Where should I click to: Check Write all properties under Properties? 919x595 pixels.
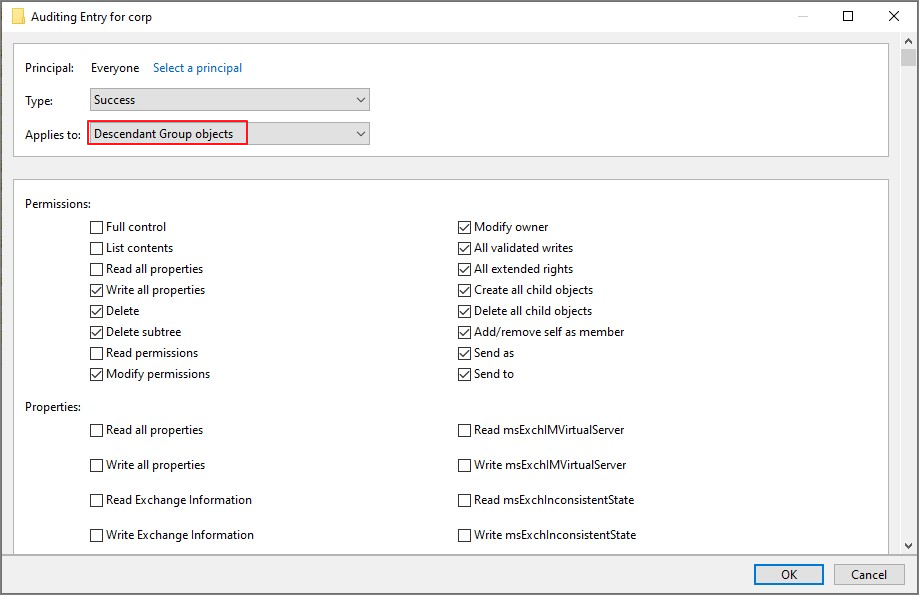pyautogui.click(x=97, y=465)
